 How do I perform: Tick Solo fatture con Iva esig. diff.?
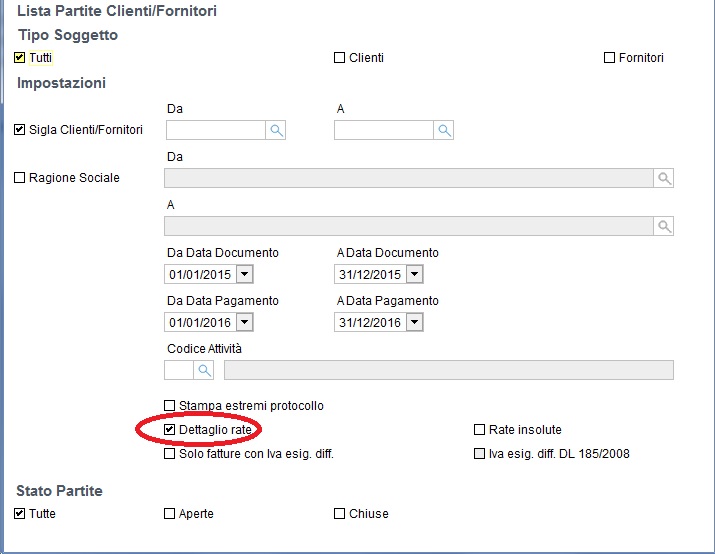[x=169, y=454]
